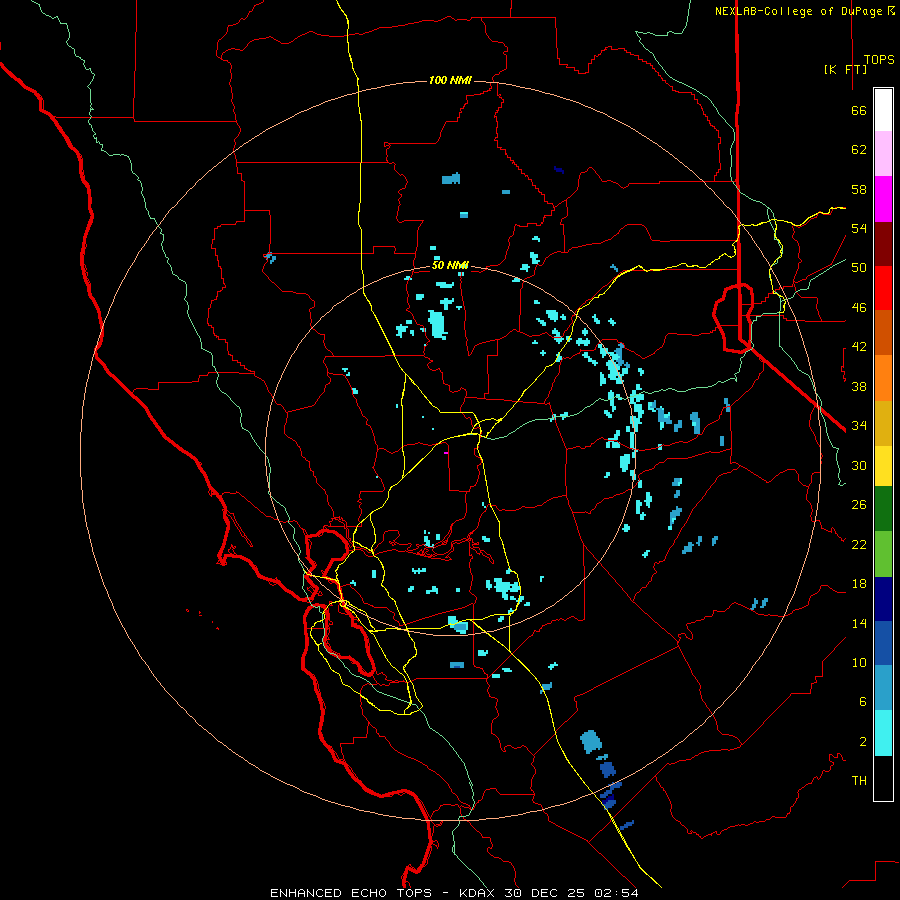Click the small magenta echo near the radar center
Screen dimensions: 900x900
click(446, 453)
